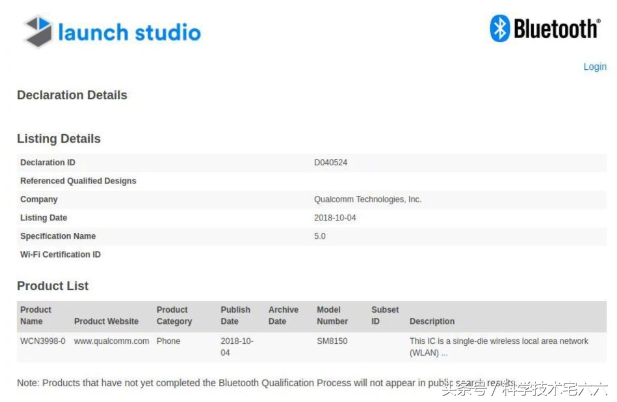Click the Phone product category cell

click(x=168, y=341)
